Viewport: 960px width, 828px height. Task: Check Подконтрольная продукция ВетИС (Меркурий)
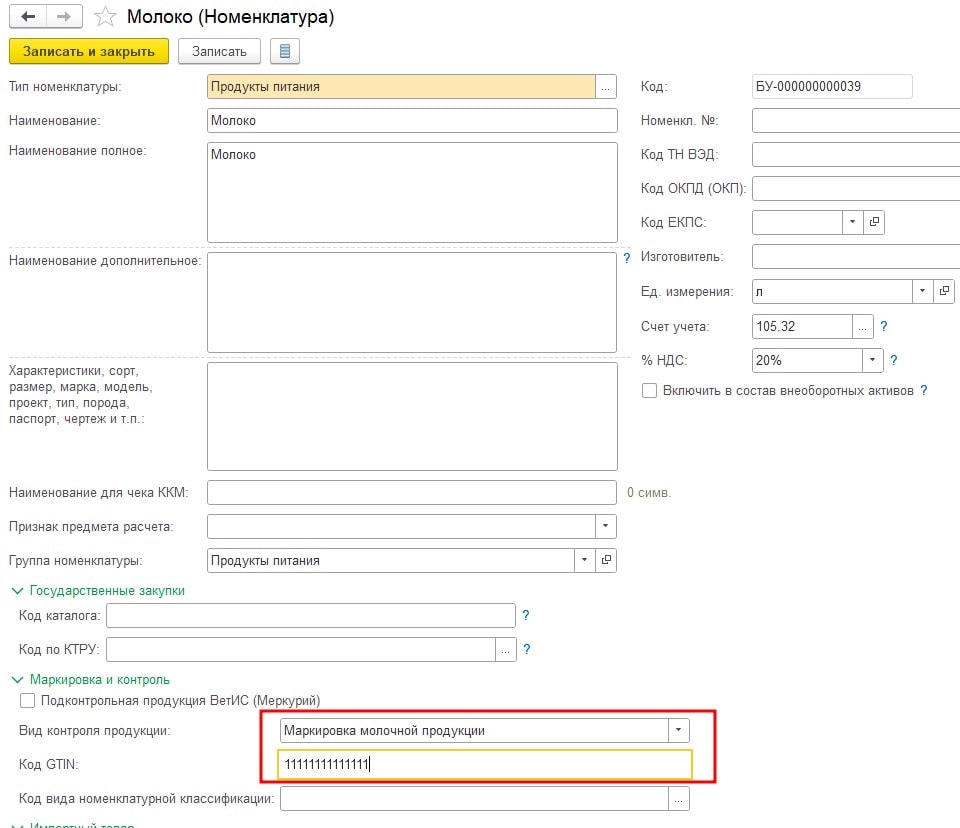[28, 700]
